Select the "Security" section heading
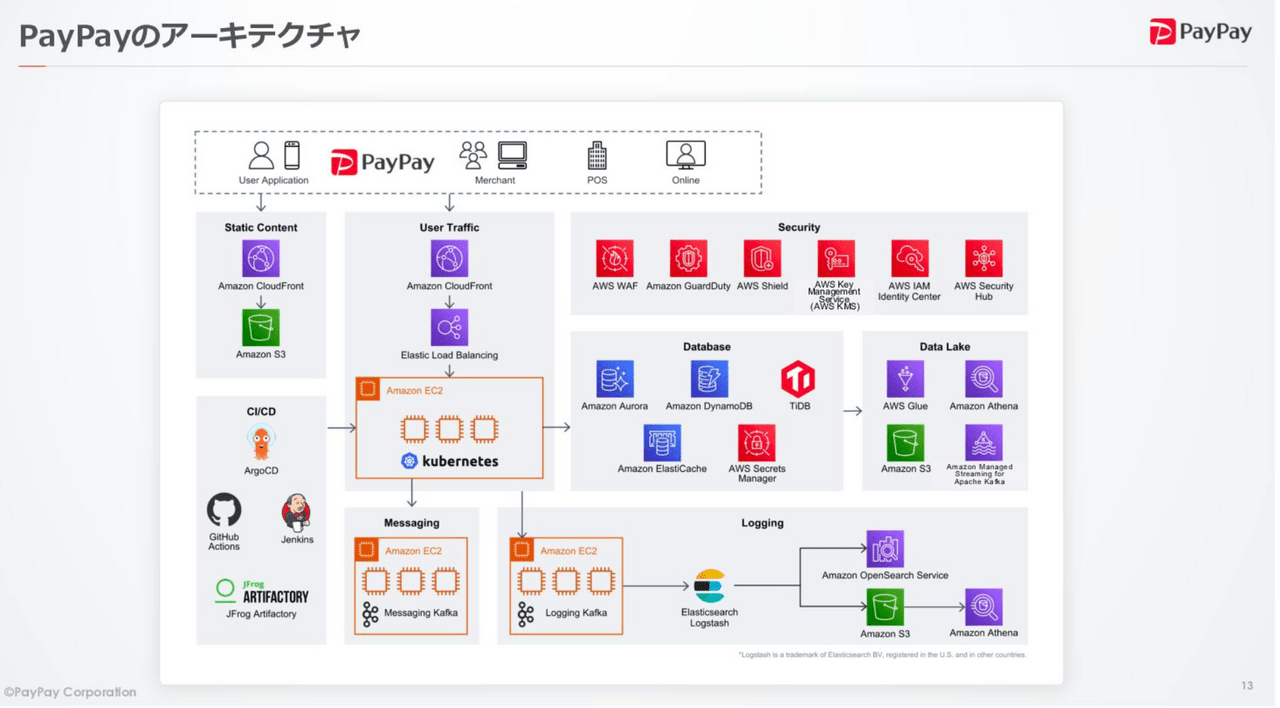The height and width of the screenshot is (708, 1280). pos(799,228)
